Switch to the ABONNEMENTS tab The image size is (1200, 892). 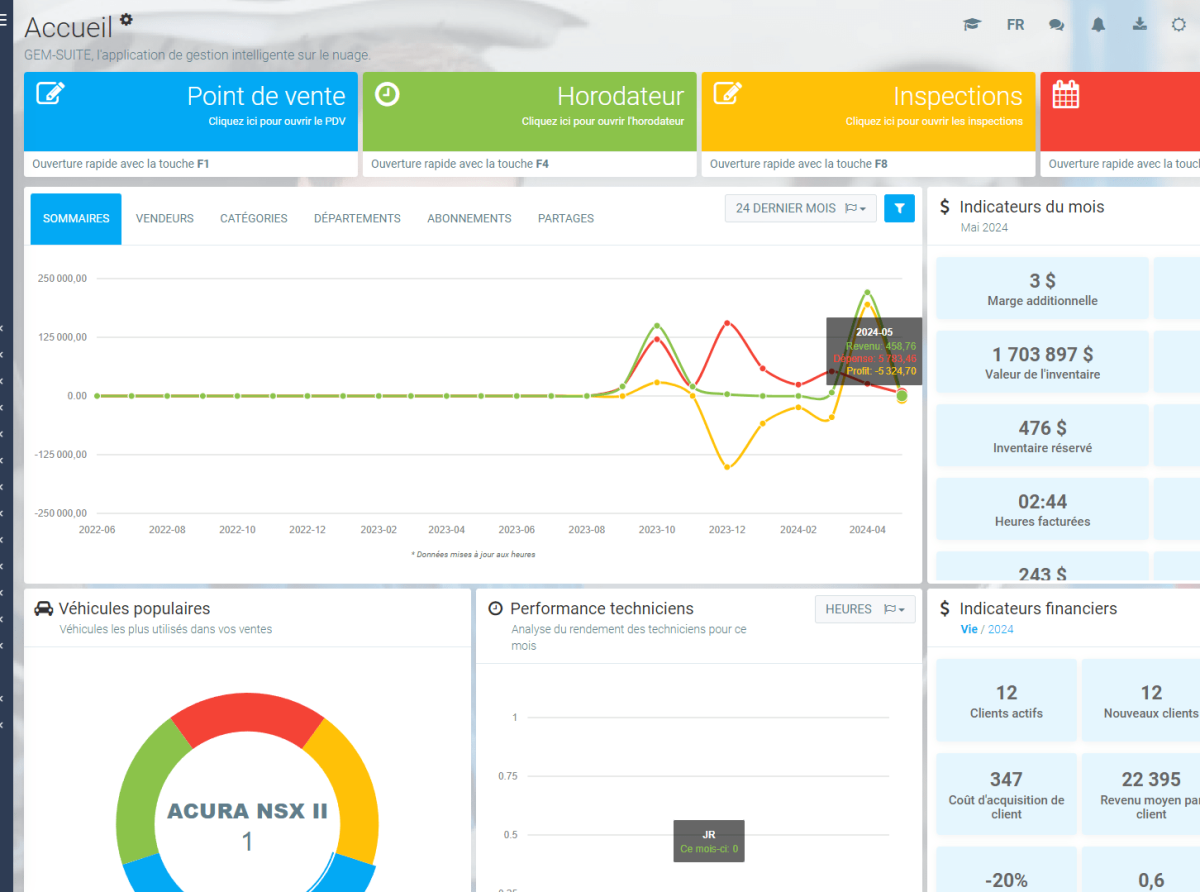[x=469, y=219]
